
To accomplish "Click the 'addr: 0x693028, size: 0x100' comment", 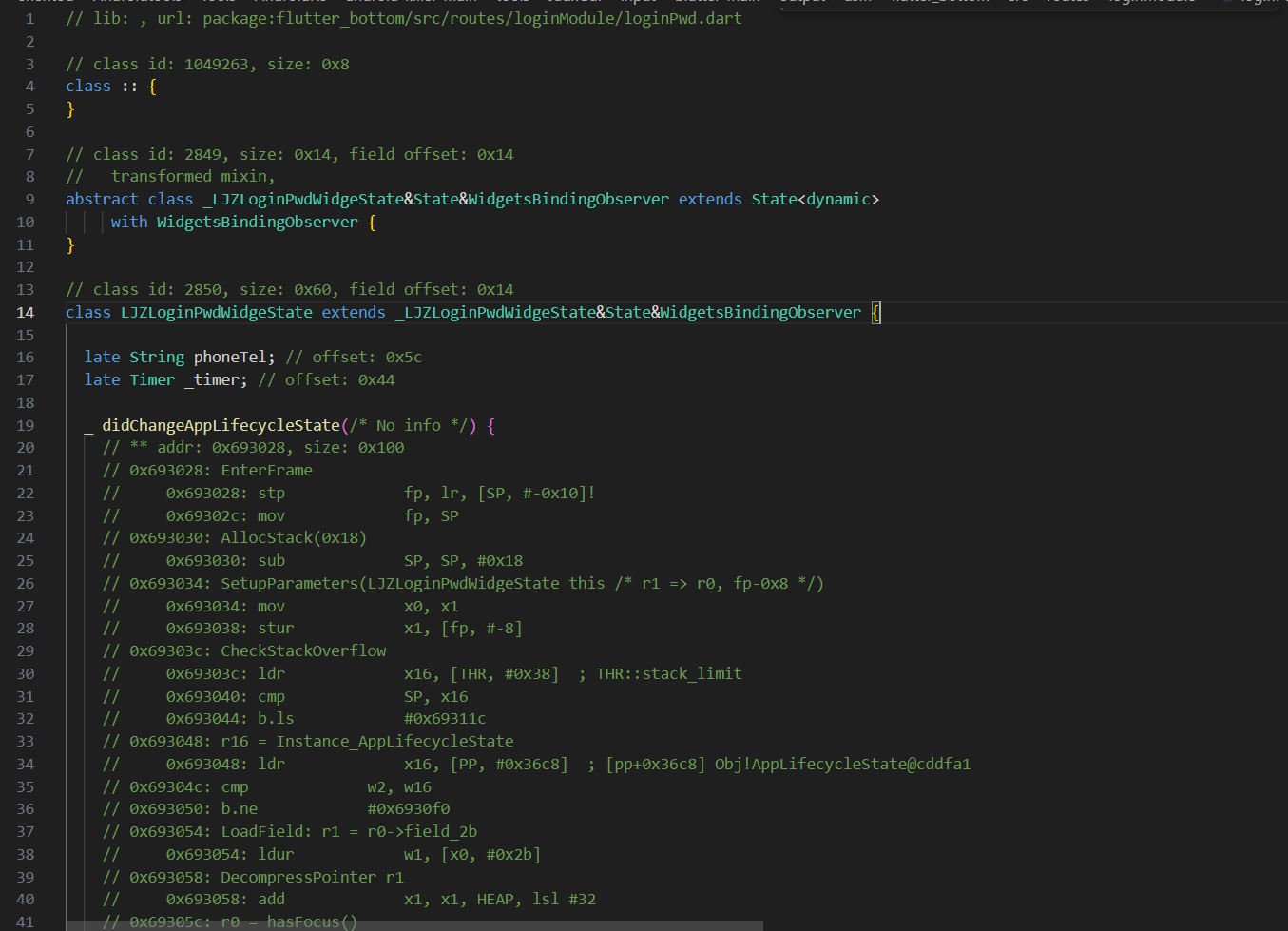I will [280, 447].
